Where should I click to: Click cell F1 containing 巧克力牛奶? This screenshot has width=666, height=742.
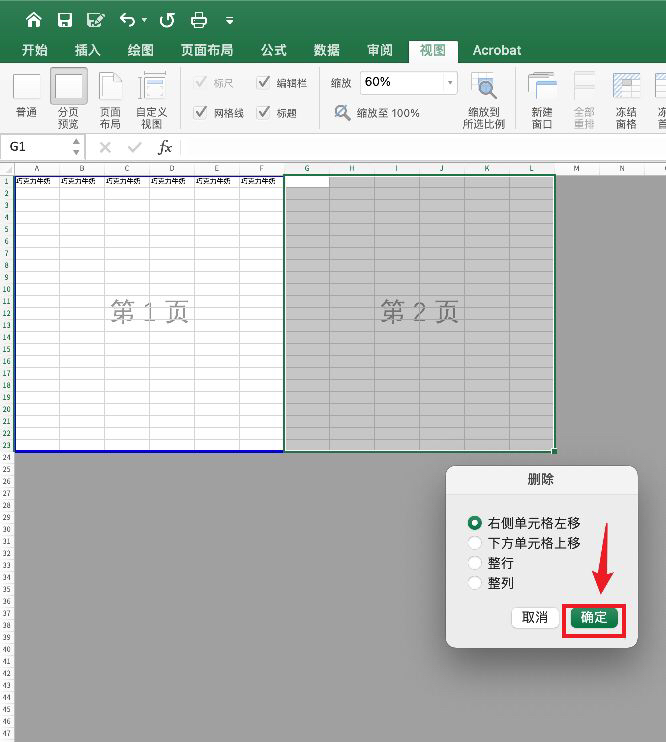262,181
